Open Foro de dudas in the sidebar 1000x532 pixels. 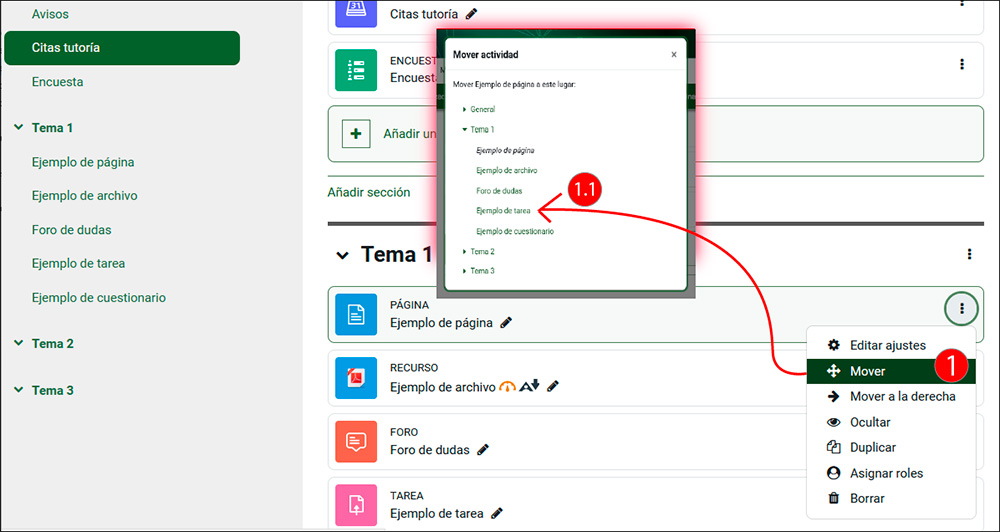tap(71, 230)
